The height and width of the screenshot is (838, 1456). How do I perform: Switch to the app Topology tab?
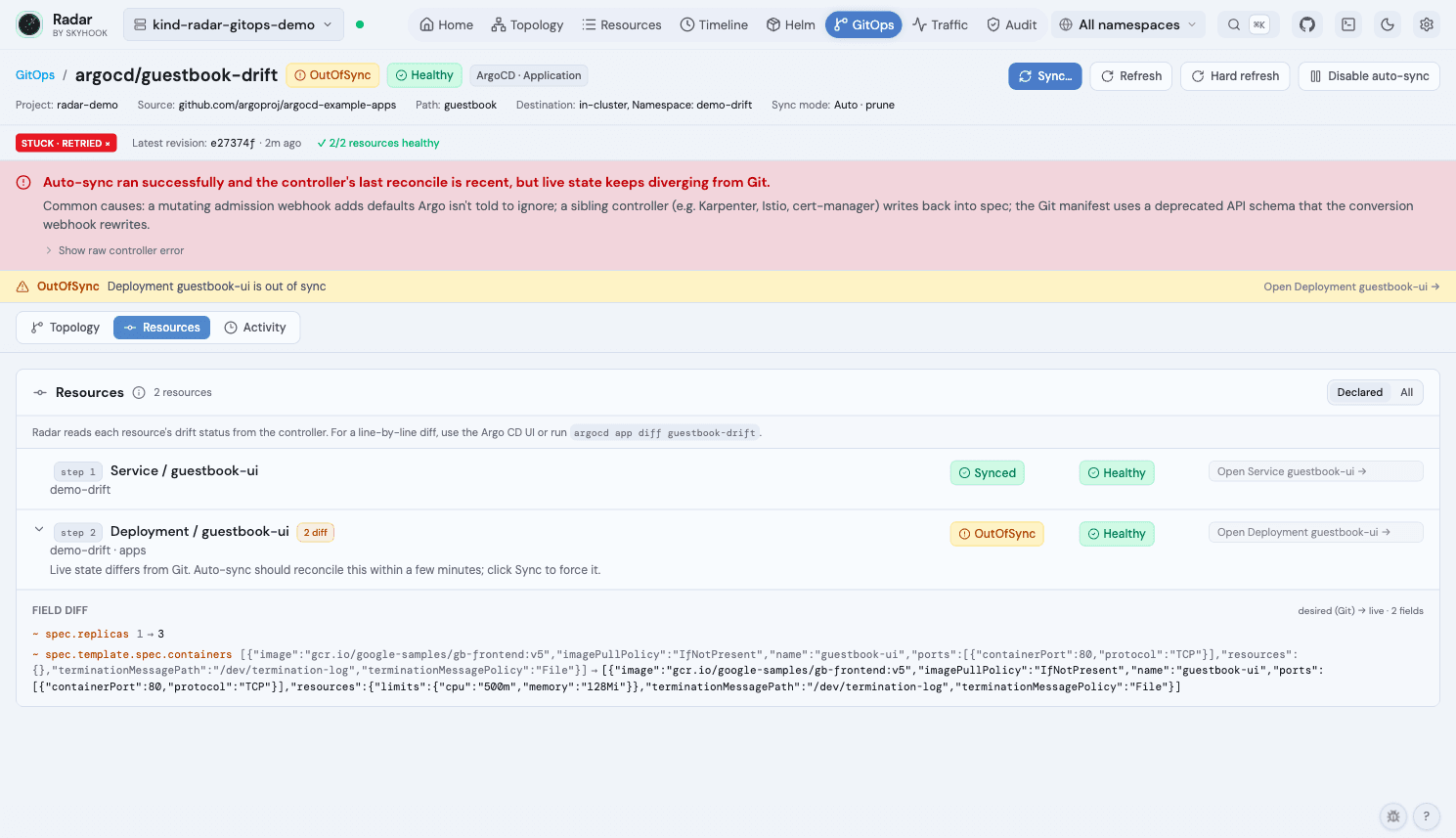click(x=66, y=328)
